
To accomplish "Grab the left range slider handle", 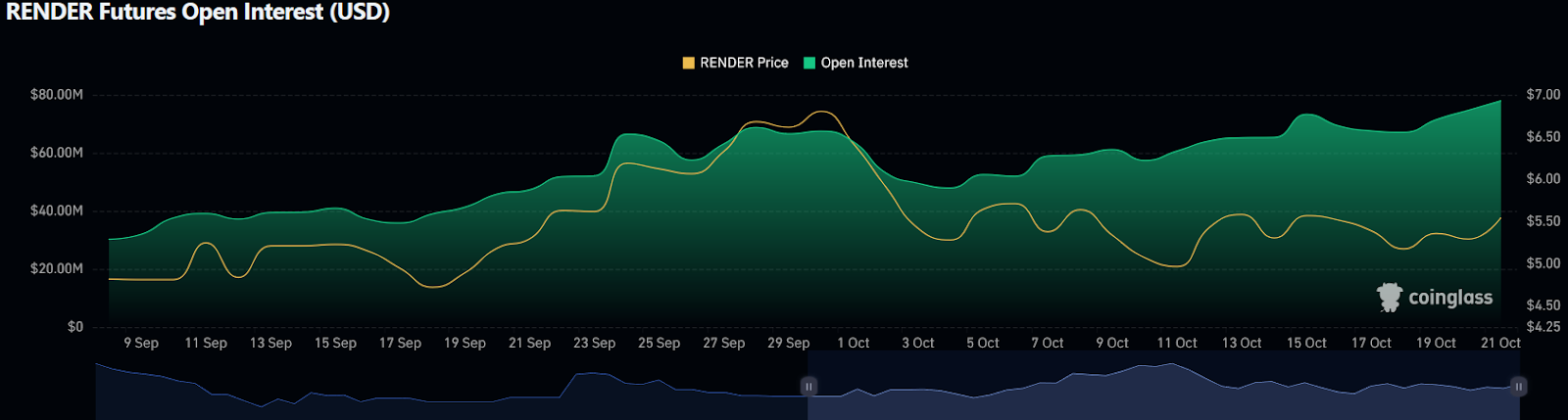I will 808,387.
